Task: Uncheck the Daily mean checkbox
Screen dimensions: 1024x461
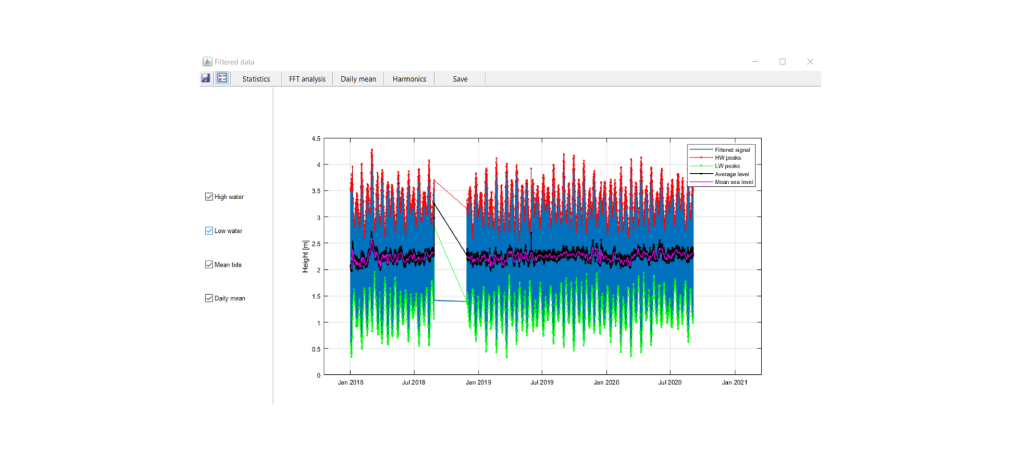Action: coord(209,298)
